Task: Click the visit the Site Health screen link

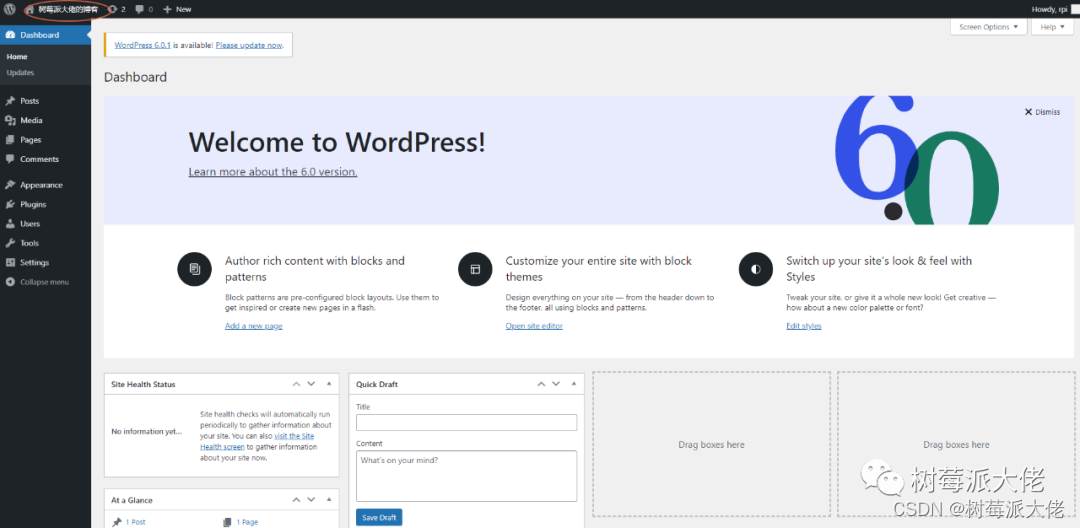Action: coord(258,441)
